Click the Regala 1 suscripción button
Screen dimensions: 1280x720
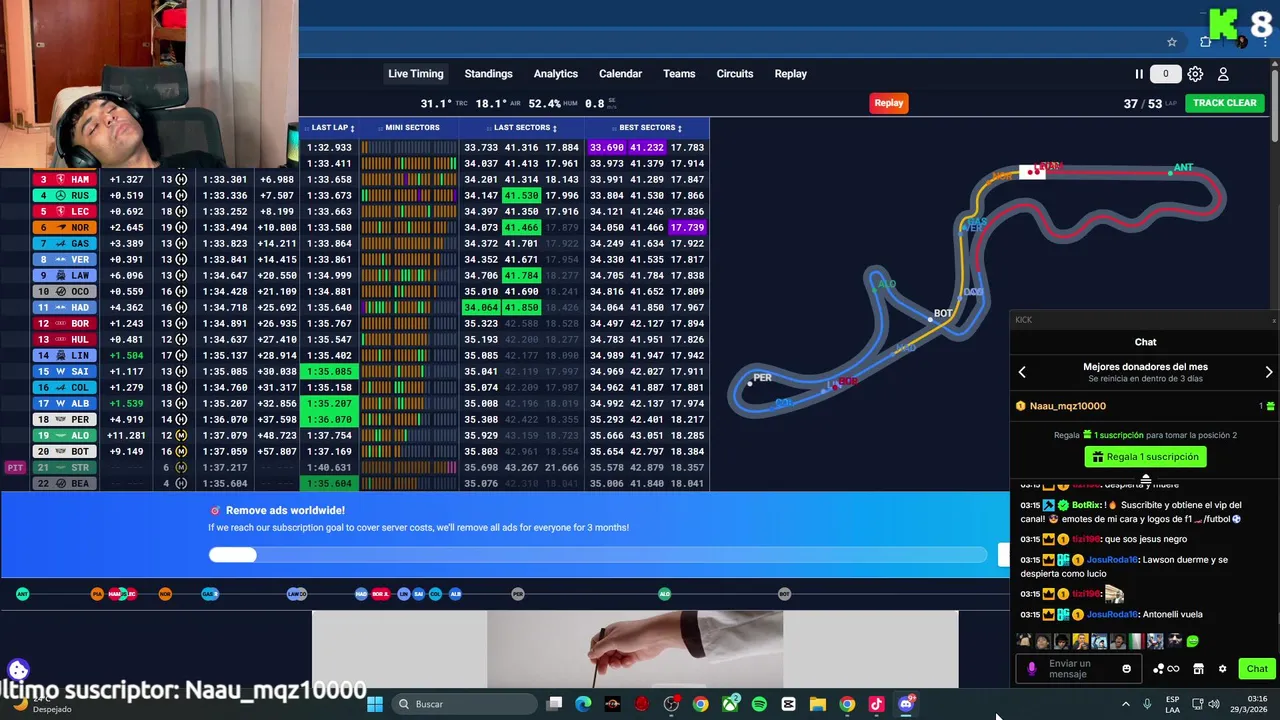click(1145, 457)
